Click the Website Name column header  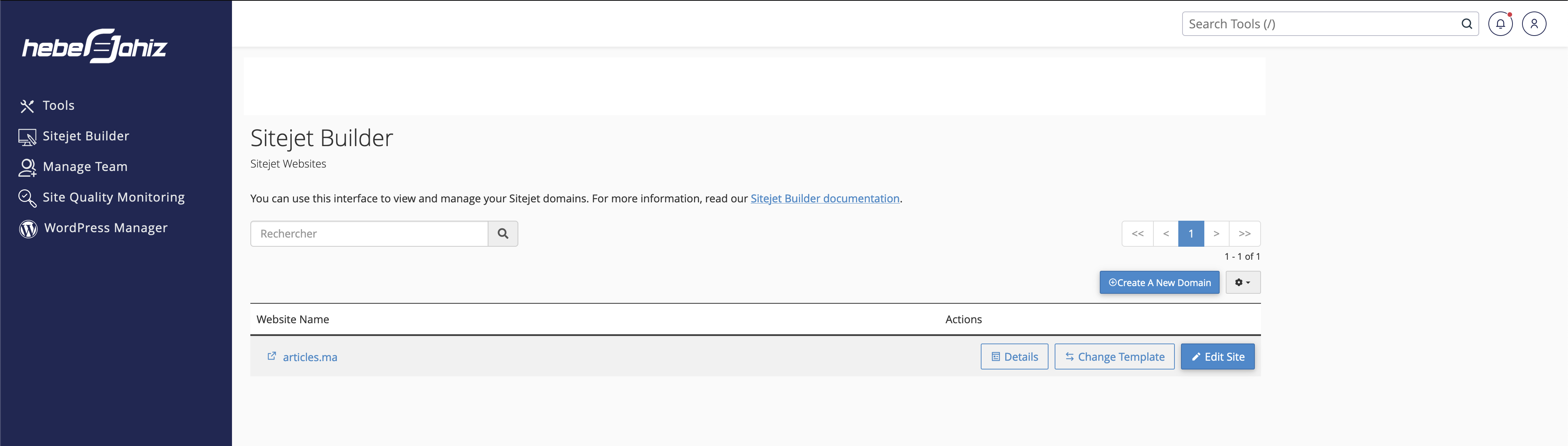293,319
